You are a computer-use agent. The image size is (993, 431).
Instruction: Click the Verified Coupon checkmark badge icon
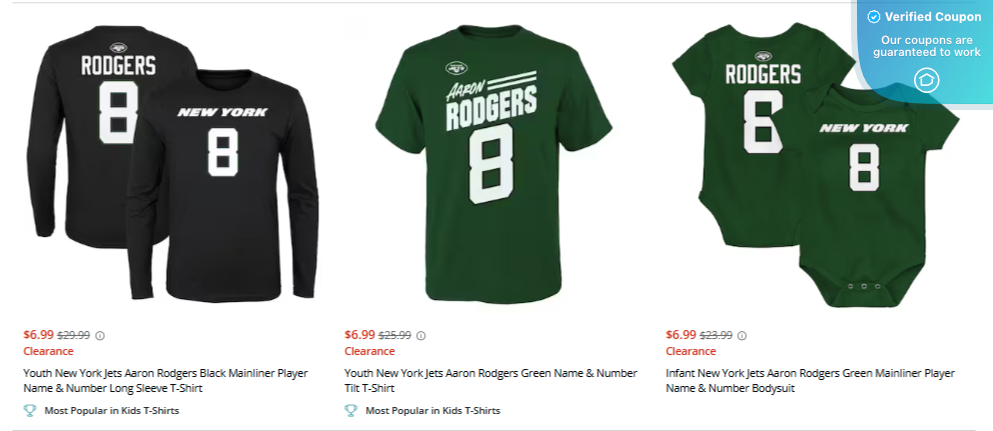[x=874, y=17]
